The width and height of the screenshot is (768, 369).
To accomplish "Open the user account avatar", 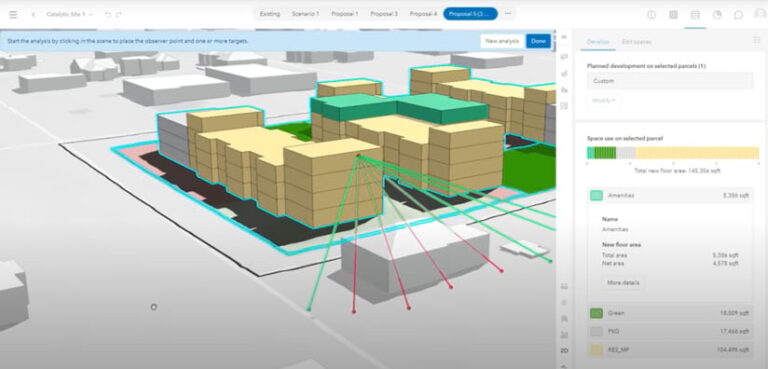I will click(760, 15).
